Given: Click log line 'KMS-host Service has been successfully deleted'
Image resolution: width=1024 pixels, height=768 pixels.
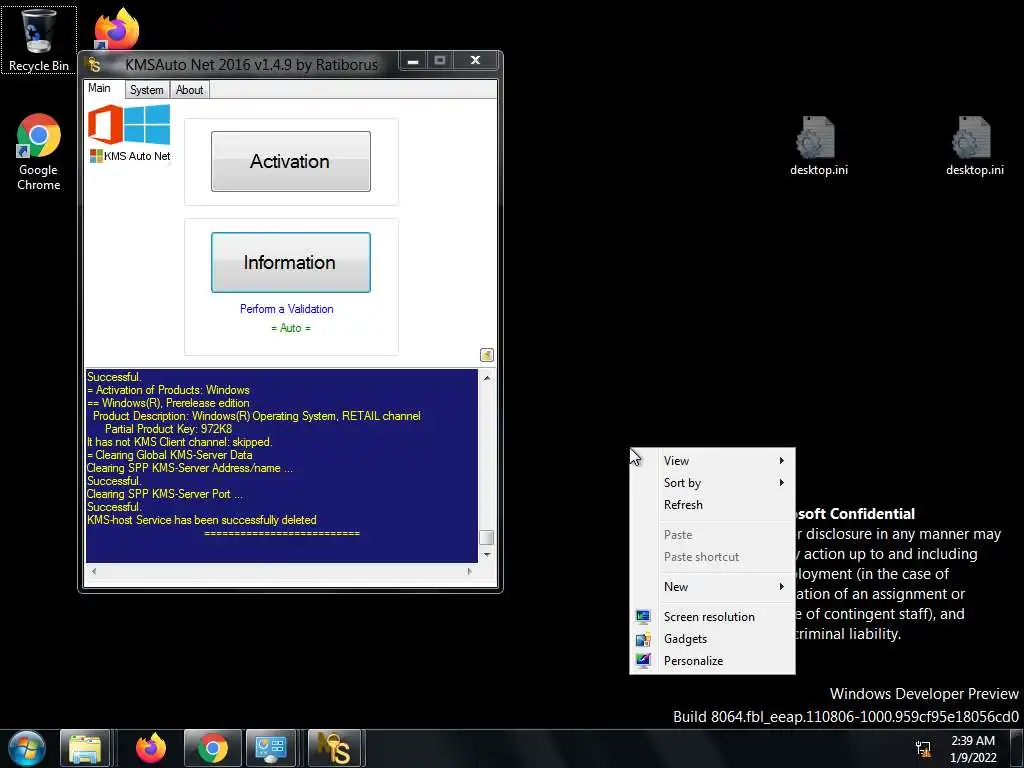Looking at the screenshot, I should 202,520.
